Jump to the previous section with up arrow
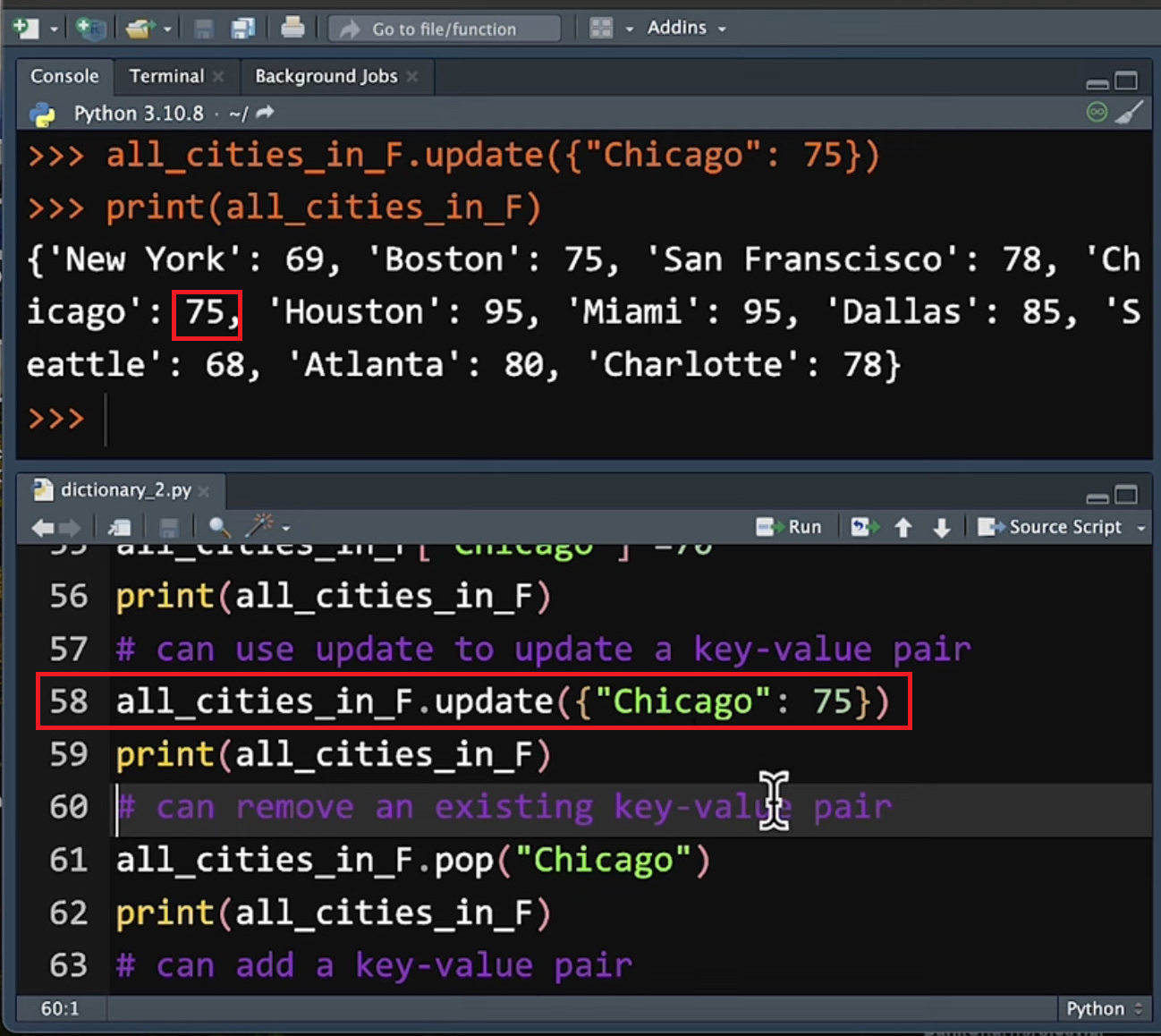The width and height of the screenshot is (1161, 1036). 903,527
